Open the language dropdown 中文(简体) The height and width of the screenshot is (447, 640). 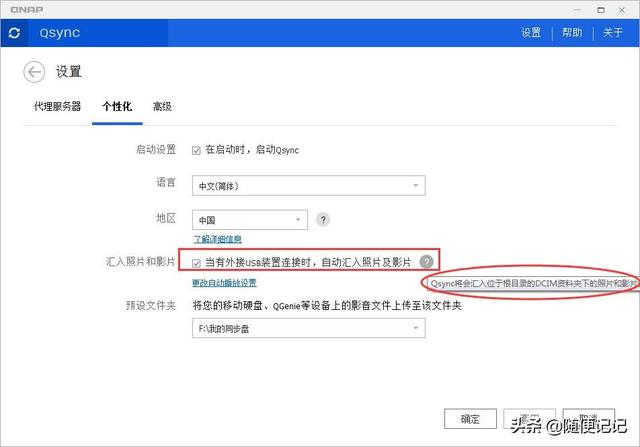[x=309, y=186]
